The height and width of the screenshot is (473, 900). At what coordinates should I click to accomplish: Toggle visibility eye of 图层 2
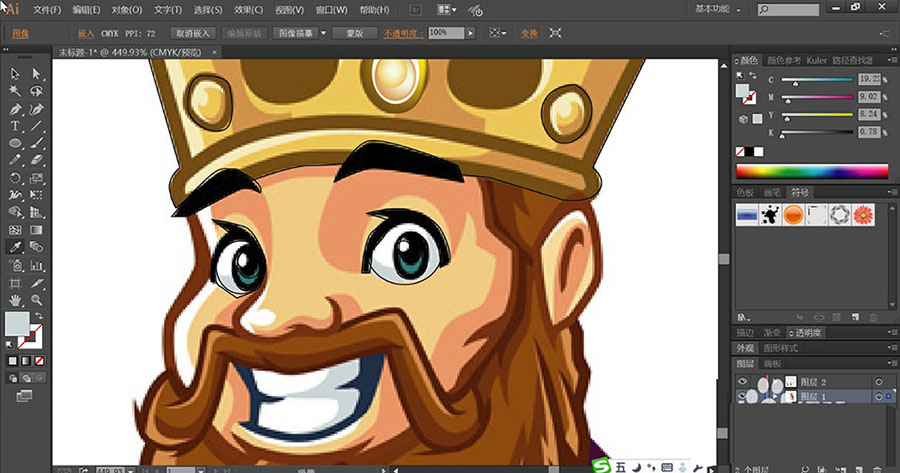coord(742,381)
